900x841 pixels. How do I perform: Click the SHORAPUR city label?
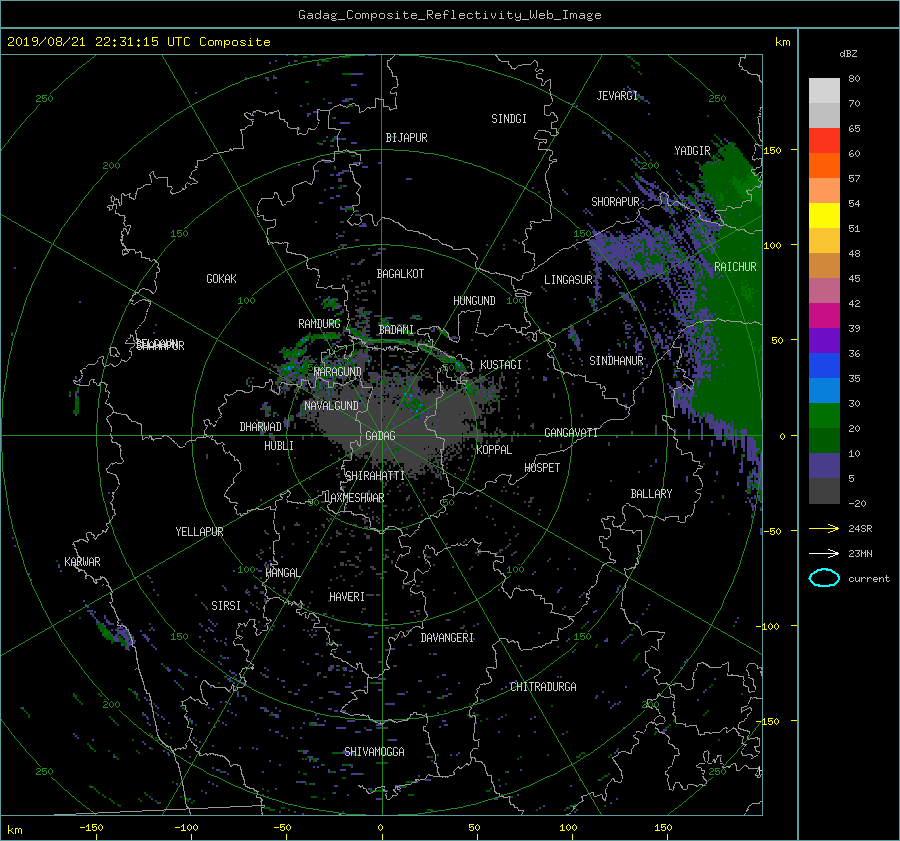(x=615, y=202)
